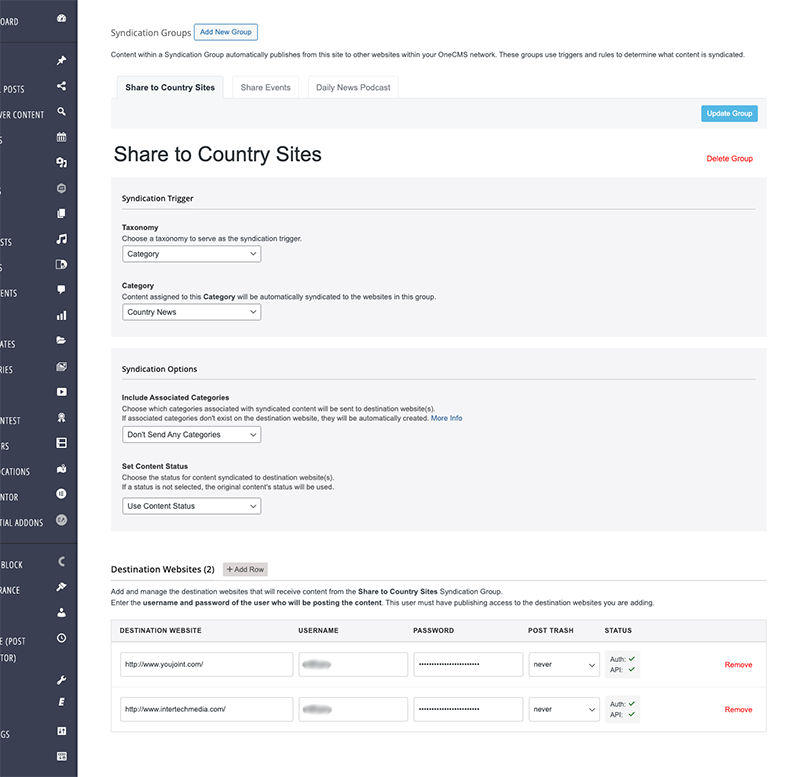Focus the password field for youjoint.com

click(x=468, y=664)
